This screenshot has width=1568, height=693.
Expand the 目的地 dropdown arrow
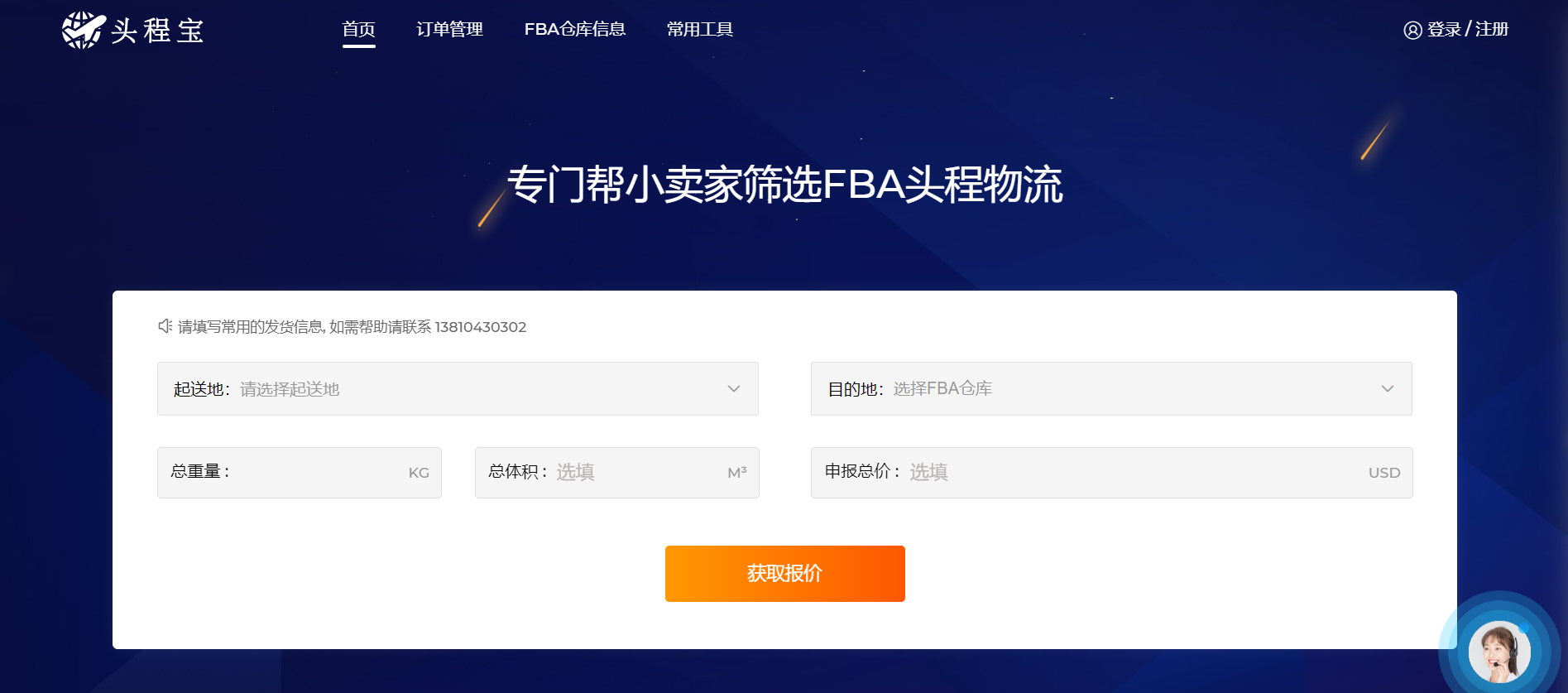point(1387,389)
